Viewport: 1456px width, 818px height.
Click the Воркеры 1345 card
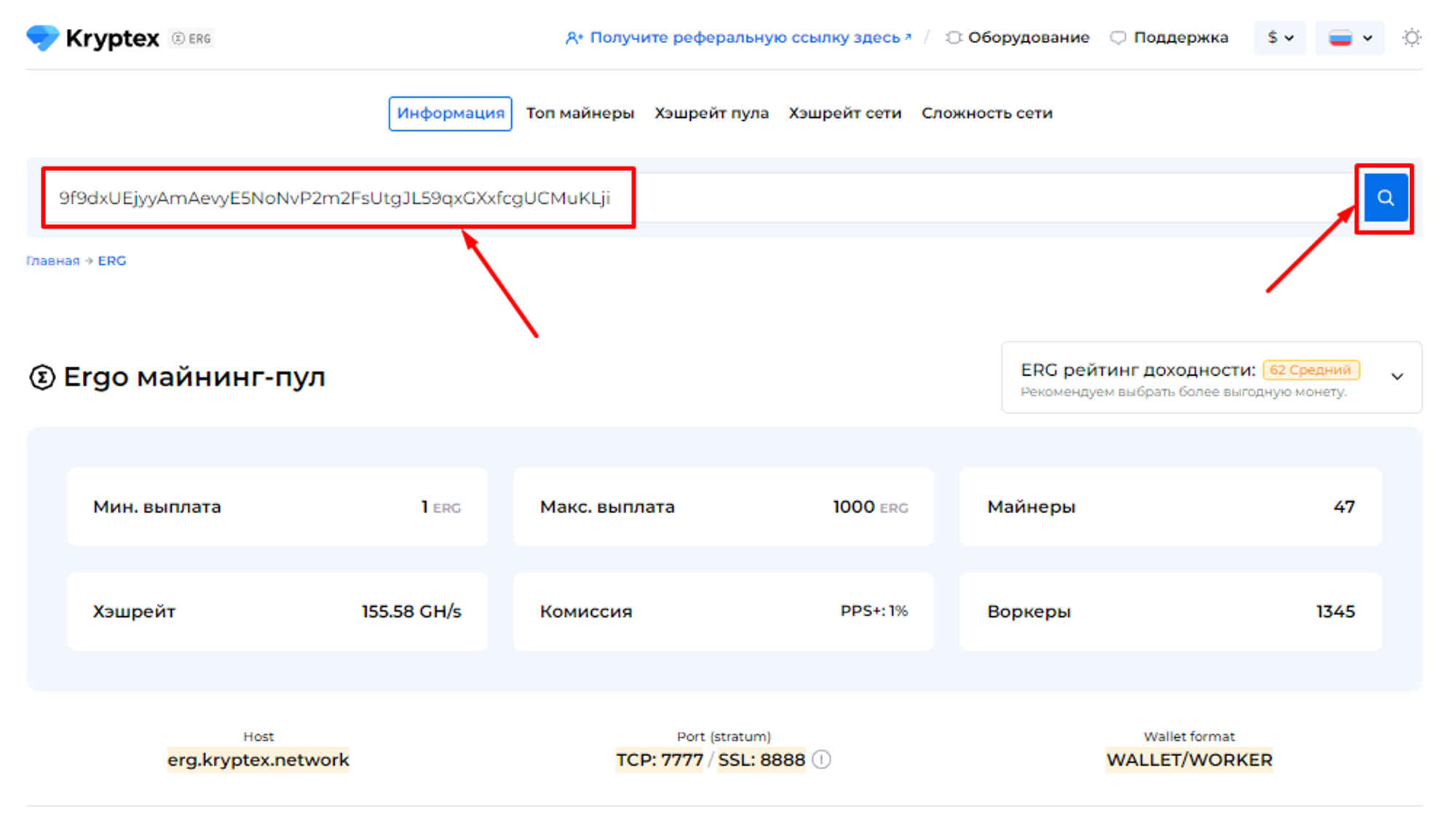click(1171, 612)
